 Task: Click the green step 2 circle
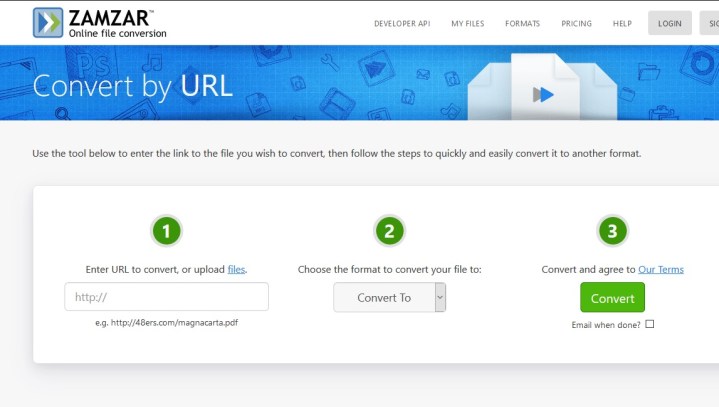click(x=389, y=231)
